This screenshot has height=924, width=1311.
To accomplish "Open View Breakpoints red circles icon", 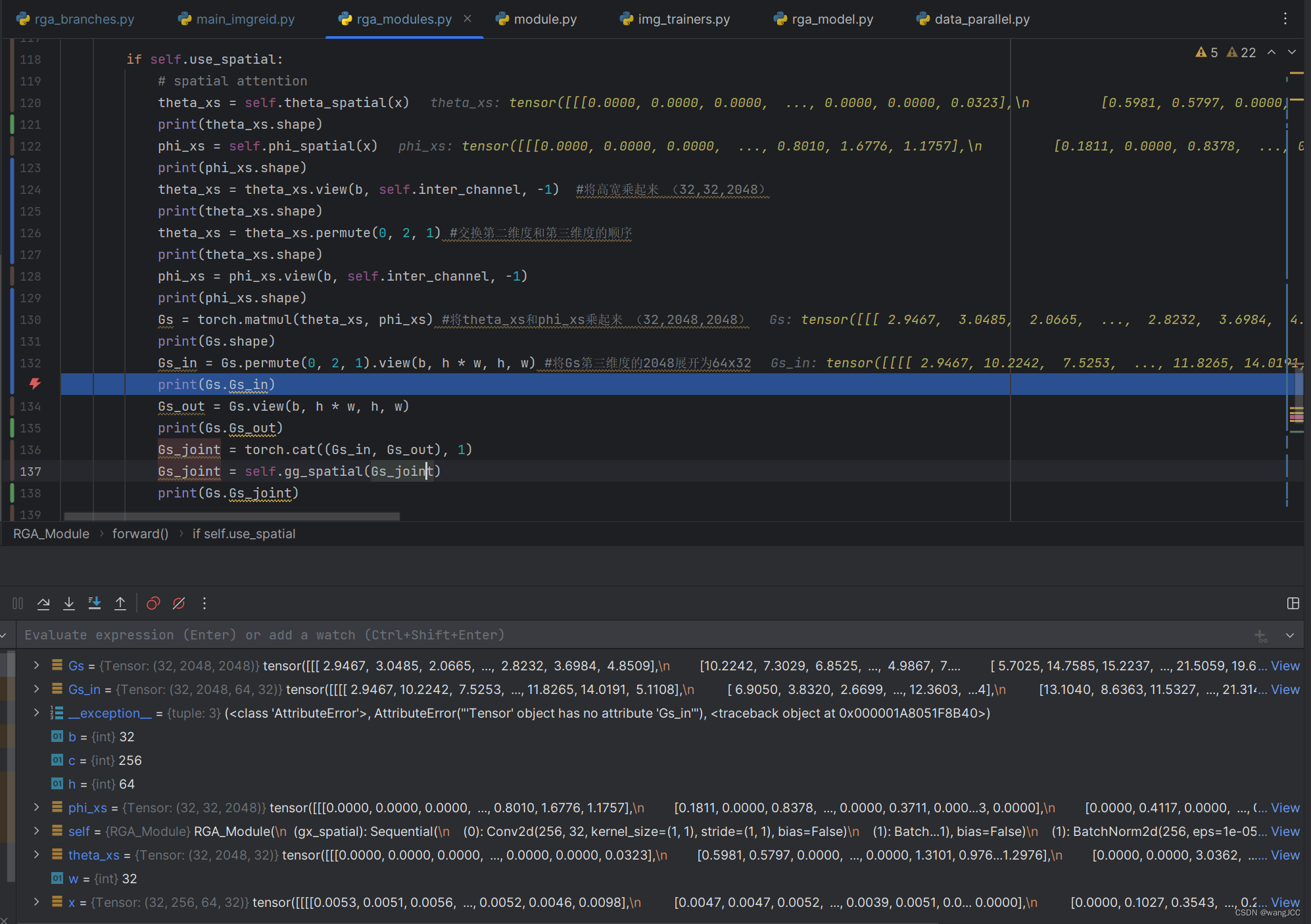I will pyautogui.click(x=153, y=603).
